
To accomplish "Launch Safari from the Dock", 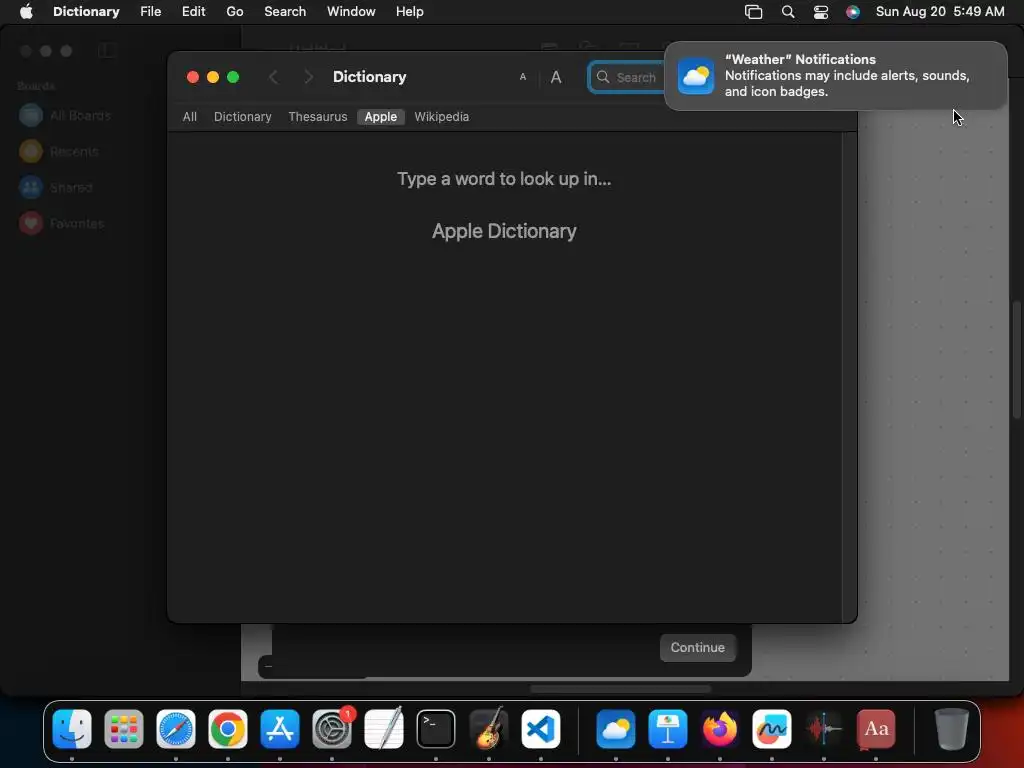I will (x=176, y=729).
